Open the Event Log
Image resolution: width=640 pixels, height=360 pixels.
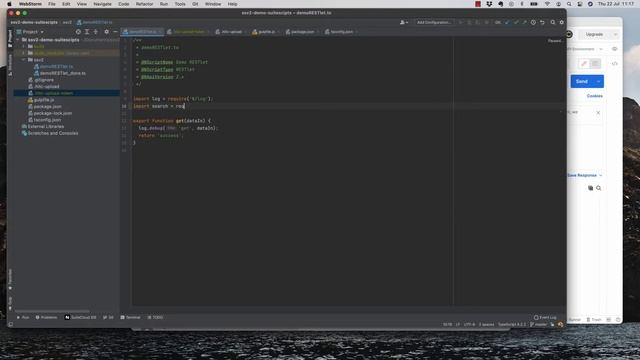[x=545, y=317]
